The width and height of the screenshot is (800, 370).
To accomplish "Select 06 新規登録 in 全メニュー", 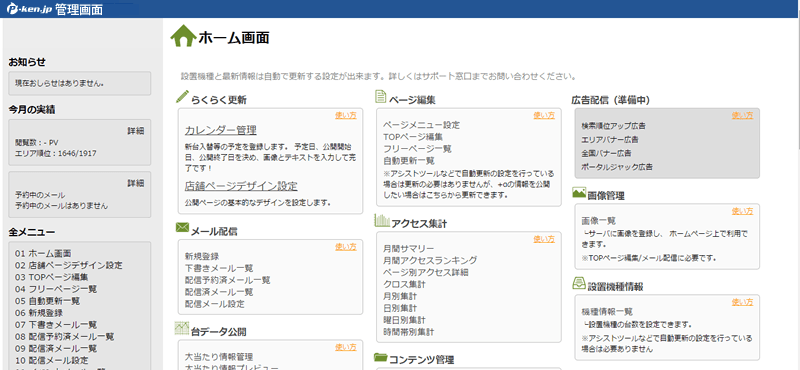I will (39, 313).
